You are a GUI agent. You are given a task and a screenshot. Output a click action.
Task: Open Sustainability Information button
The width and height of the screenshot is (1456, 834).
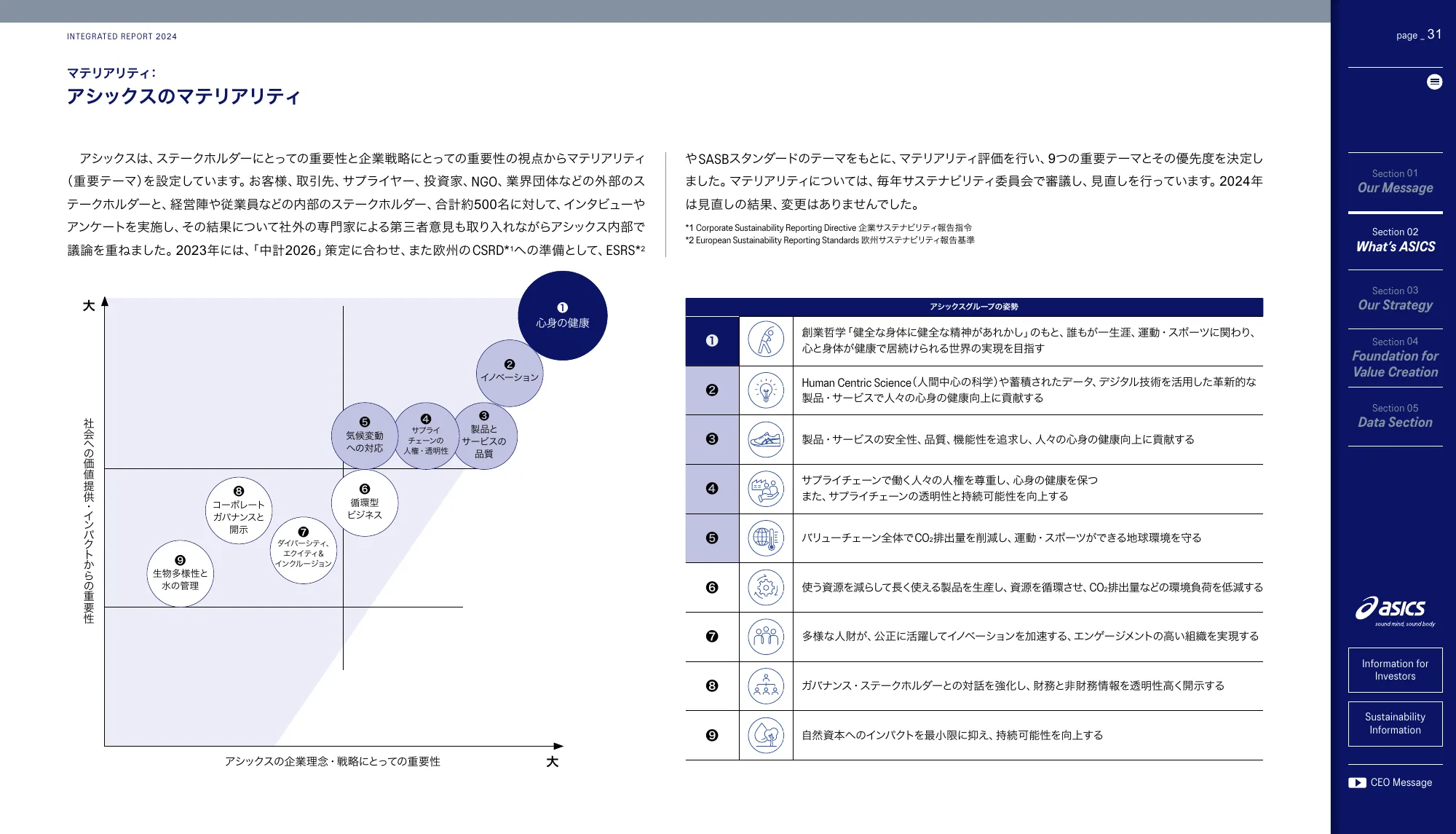(x=1395, y=723)
